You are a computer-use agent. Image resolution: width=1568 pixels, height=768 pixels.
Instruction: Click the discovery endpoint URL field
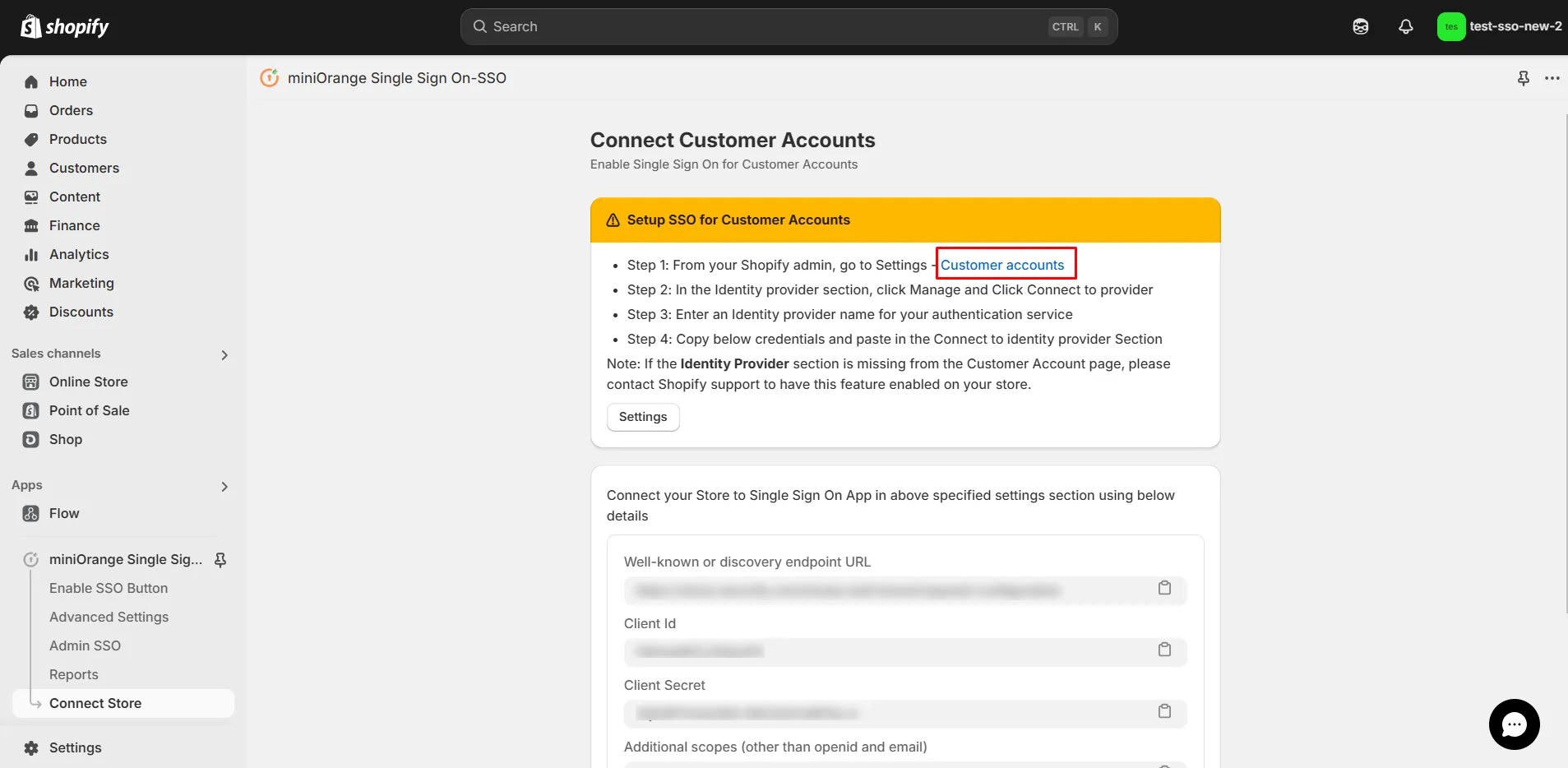(905, 590)
